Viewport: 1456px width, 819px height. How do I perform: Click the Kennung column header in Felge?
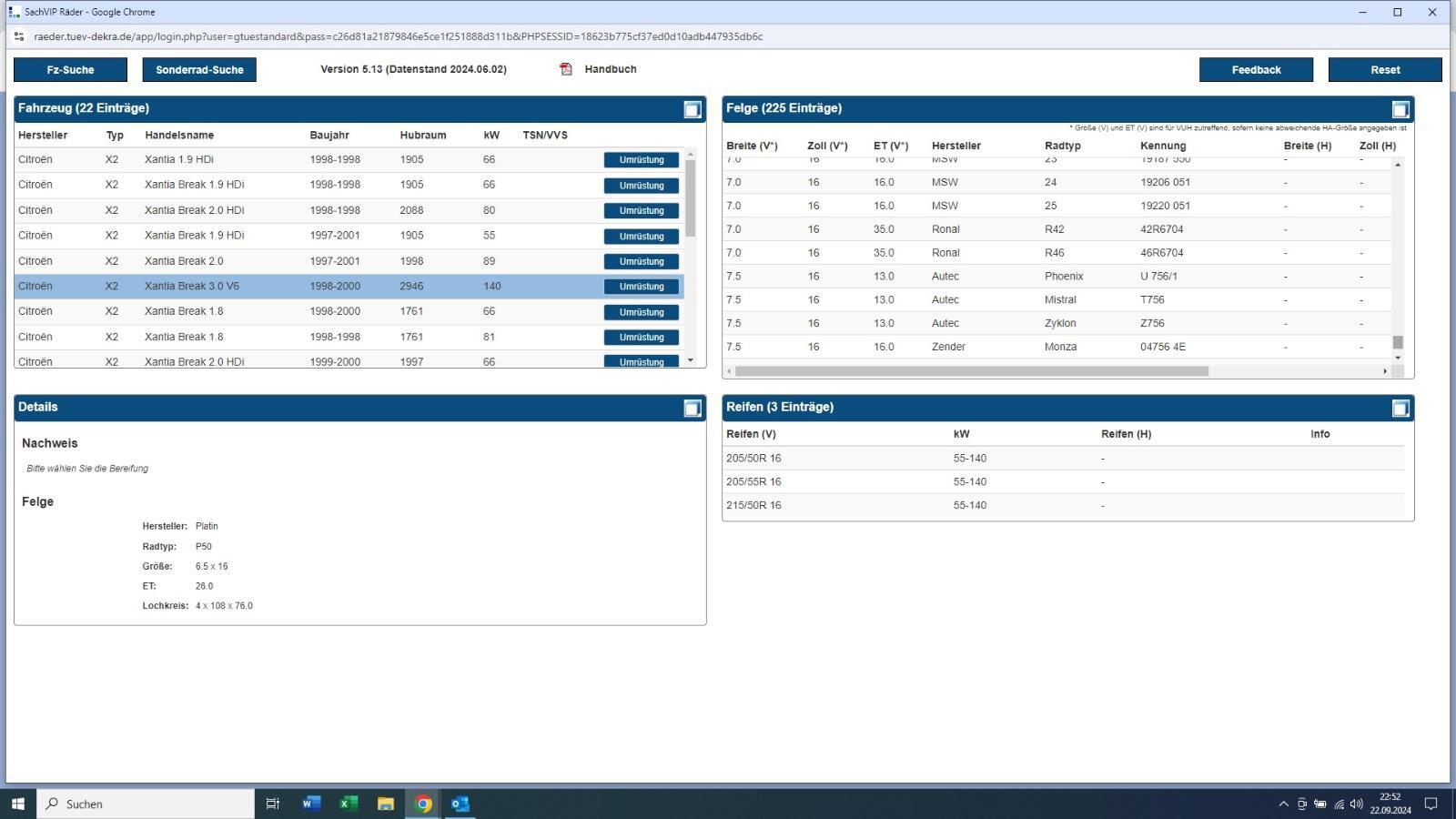[x=1163, y=147]
